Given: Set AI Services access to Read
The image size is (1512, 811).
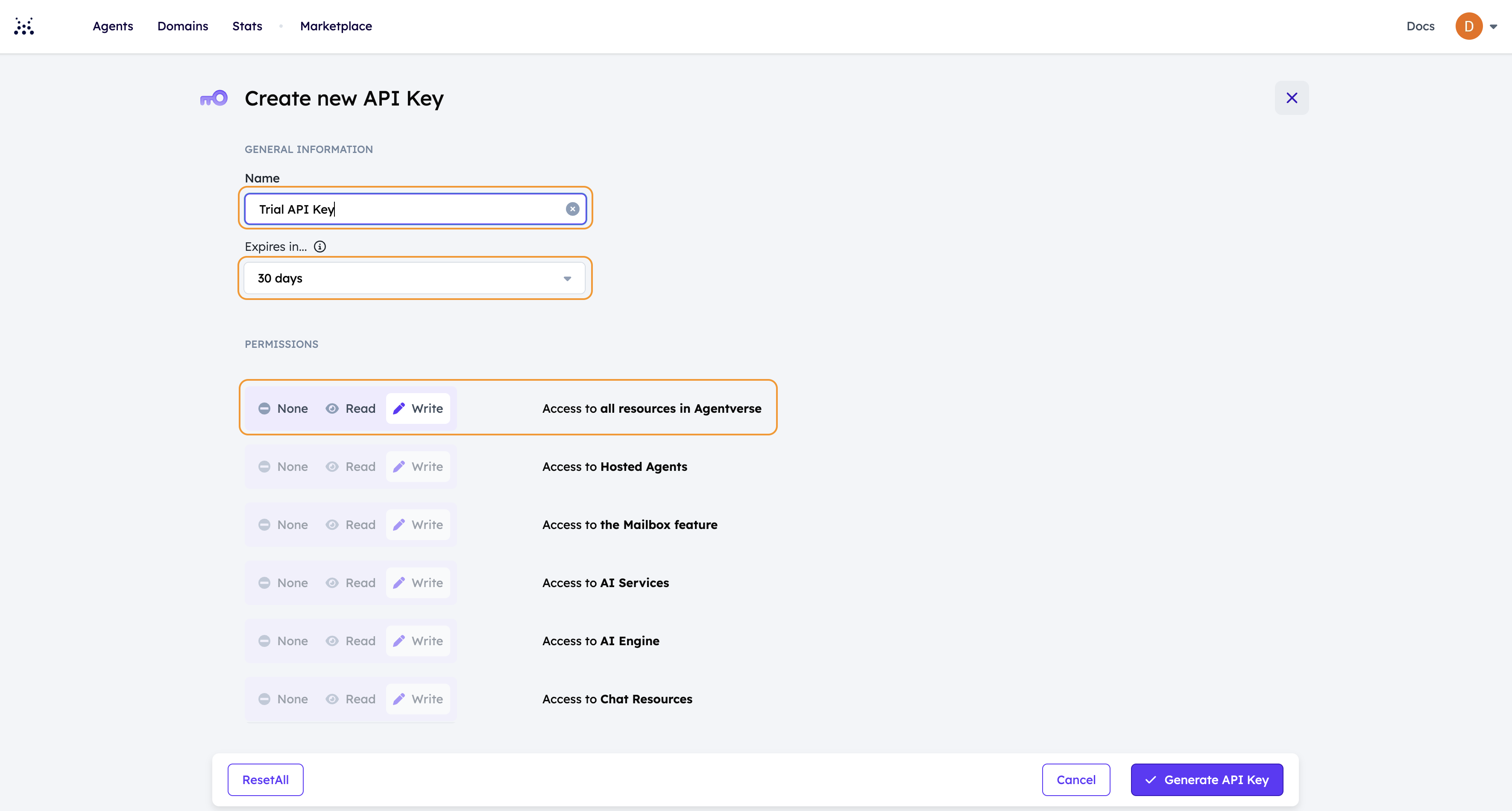Looking at the screenshot, I should pos(351,583).
